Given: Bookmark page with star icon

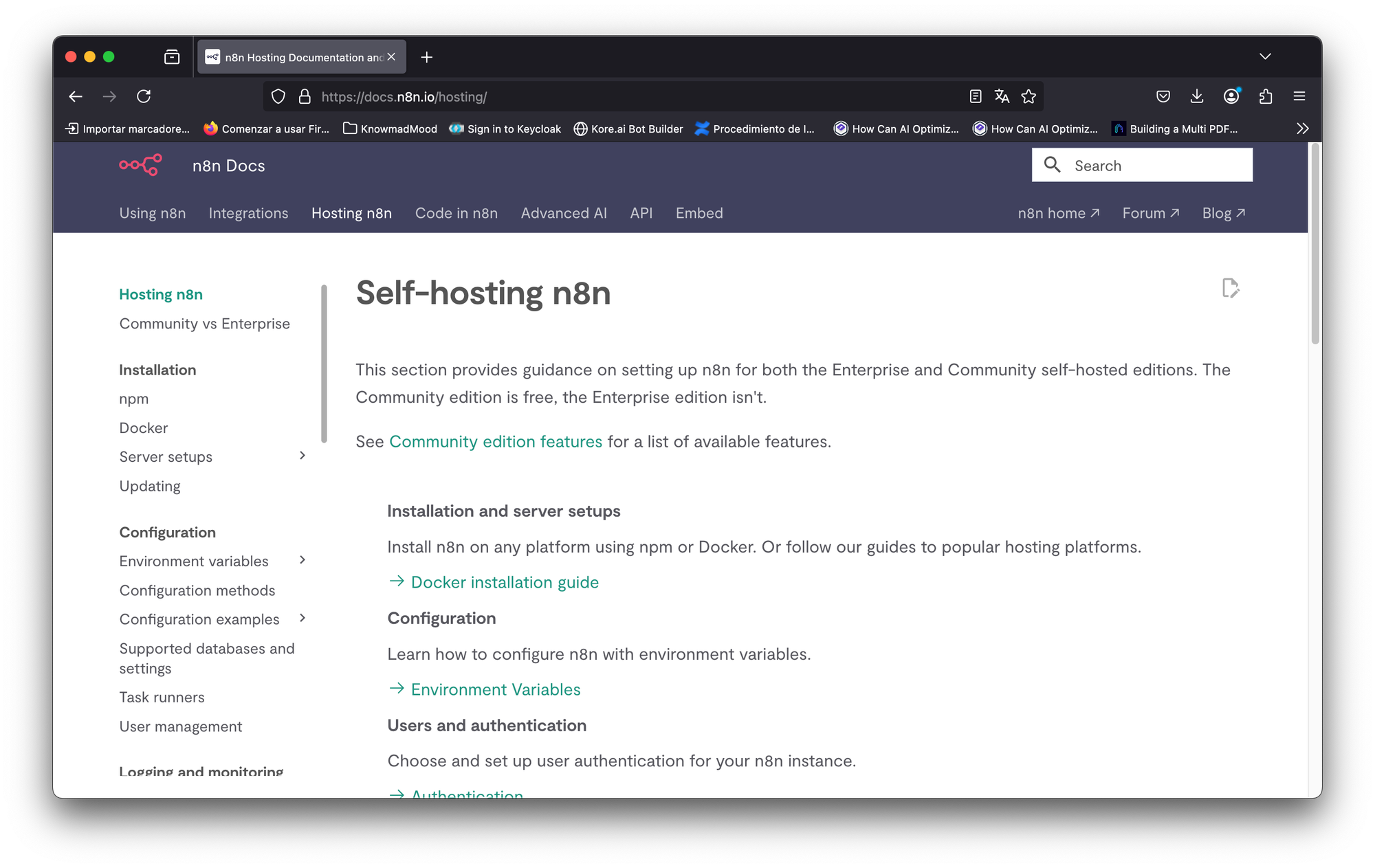Looking at the screenshot, I should coord(1028,97).
